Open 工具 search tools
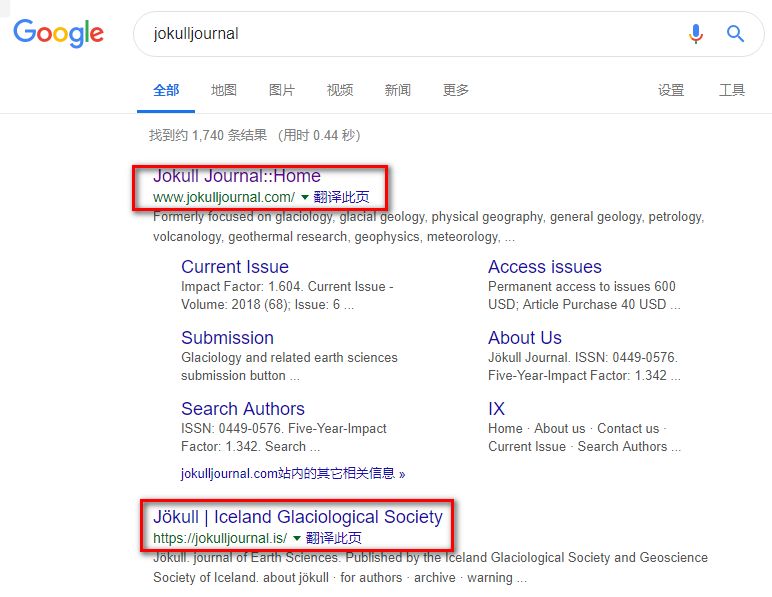This screenshot has height=597, width=772. pos(732,90)
